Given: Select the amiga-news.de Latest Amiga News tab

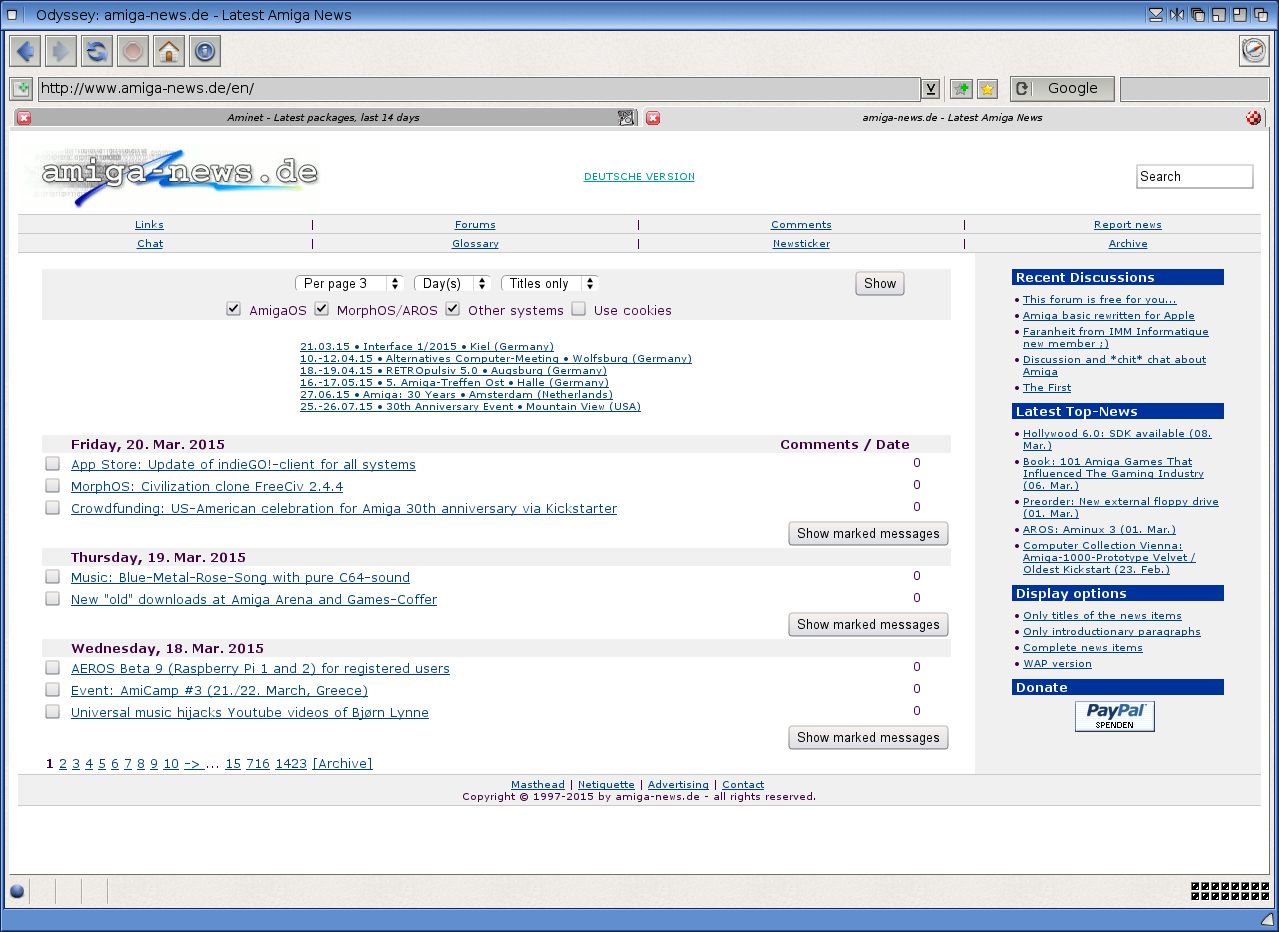Looking at the screenshot, I should pos(952,118).
